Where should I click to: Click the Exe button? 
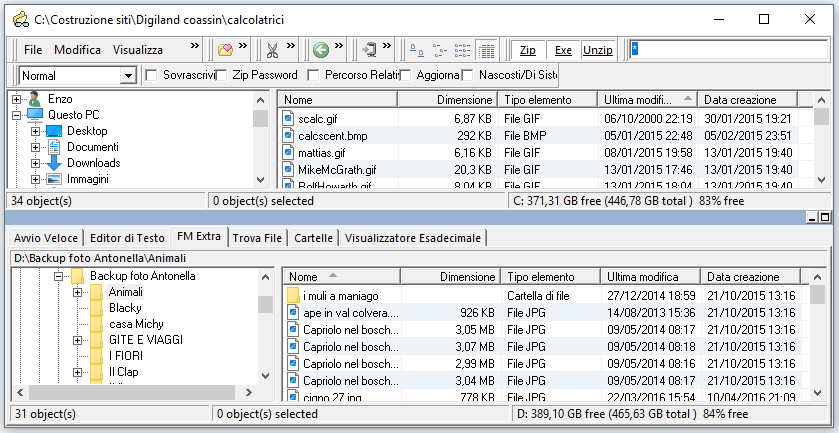[x=563, y=50]
